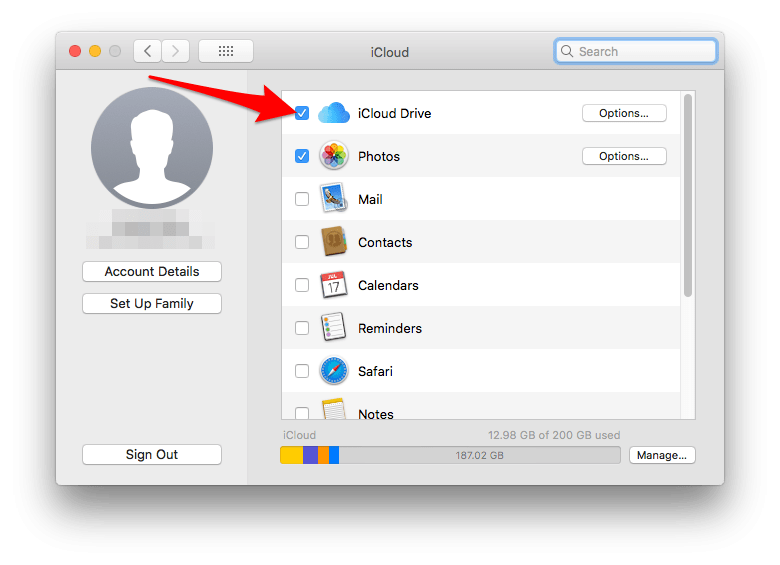Viewport: 780px width, 565px height.
Task: Click the Mail label text
Action: click(370, 199)
